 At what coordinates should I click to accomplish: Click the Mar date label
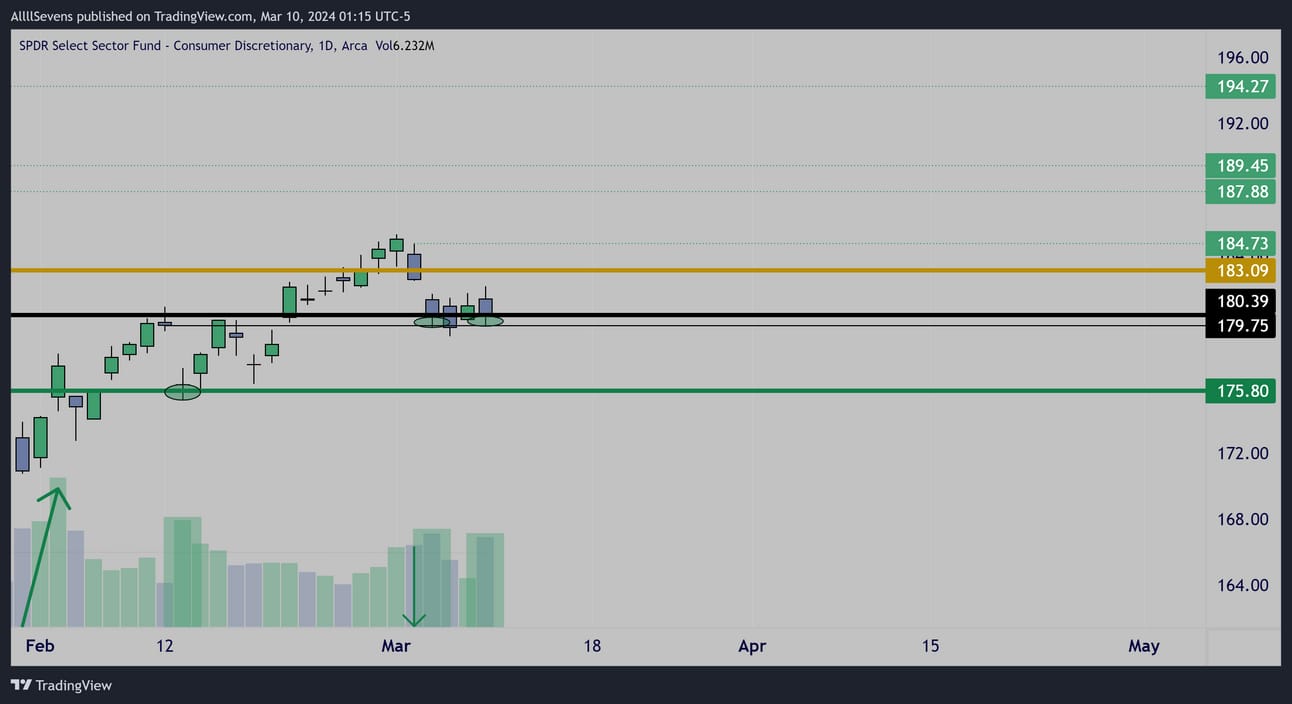(x=396, y=646)
